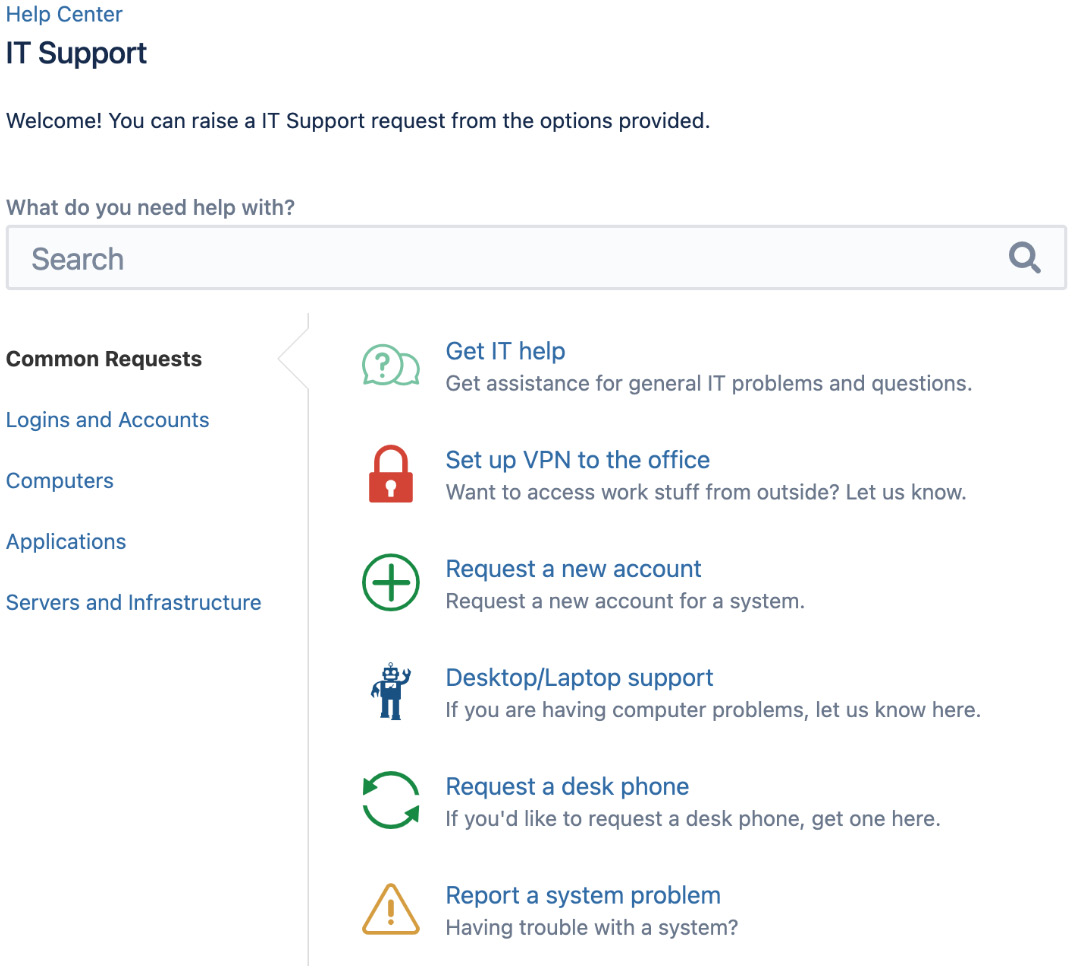Select Servers and Infrastructure category
1073x971 pixels.
pyautogui.click(x=133, y=602)
